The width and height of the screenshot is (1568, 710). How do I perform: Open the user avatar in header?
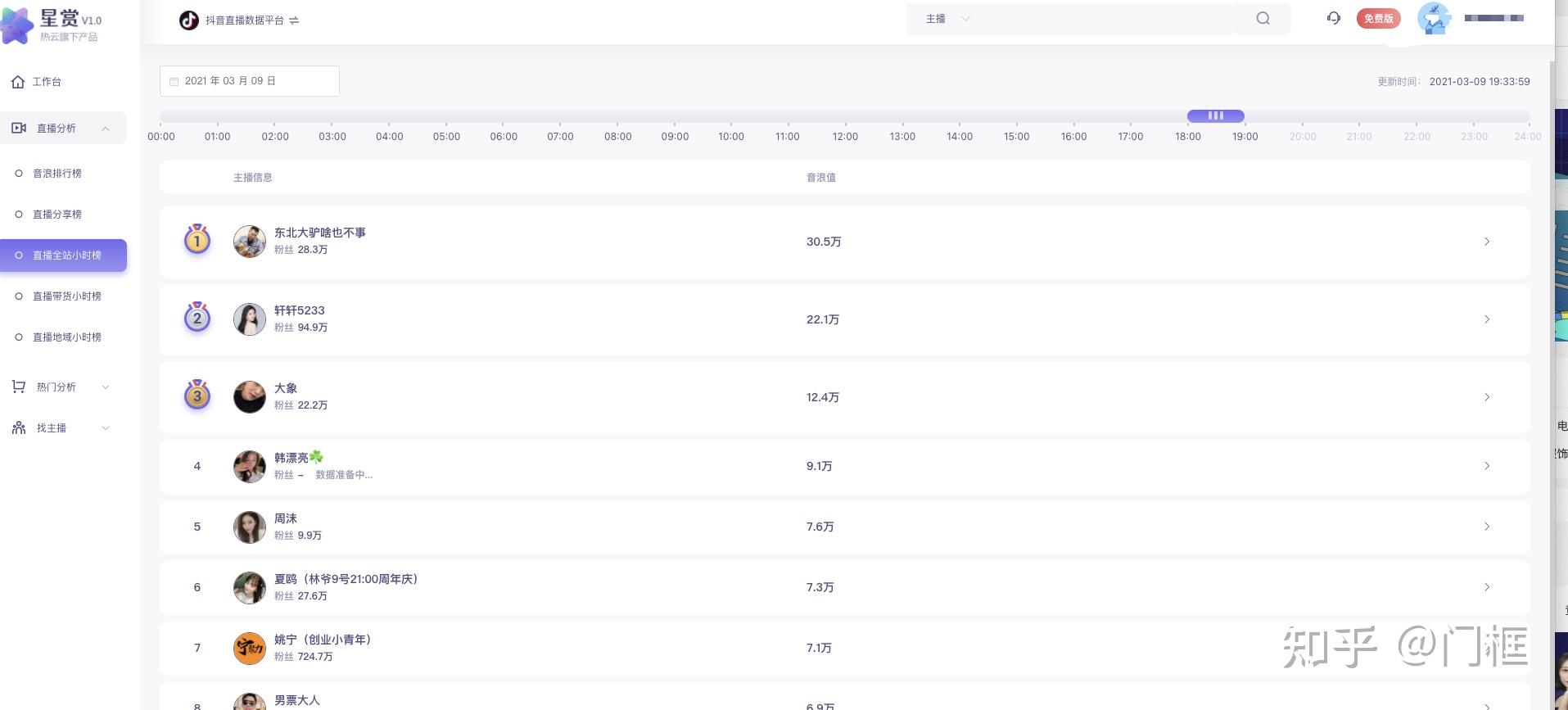[1434, 18]
